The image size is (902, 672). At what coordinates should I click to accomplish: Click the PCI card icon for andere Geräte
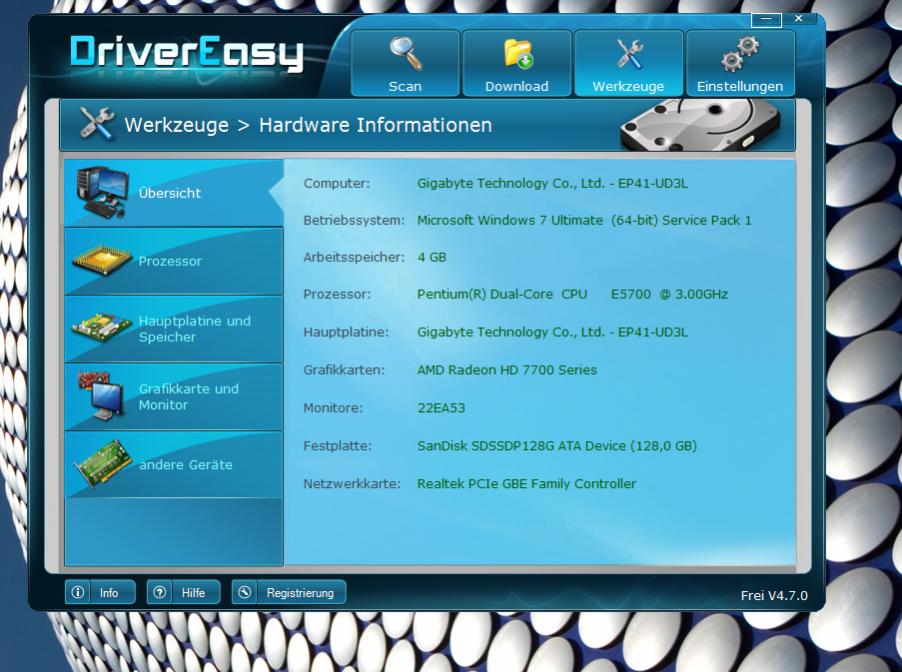[102, 464]
